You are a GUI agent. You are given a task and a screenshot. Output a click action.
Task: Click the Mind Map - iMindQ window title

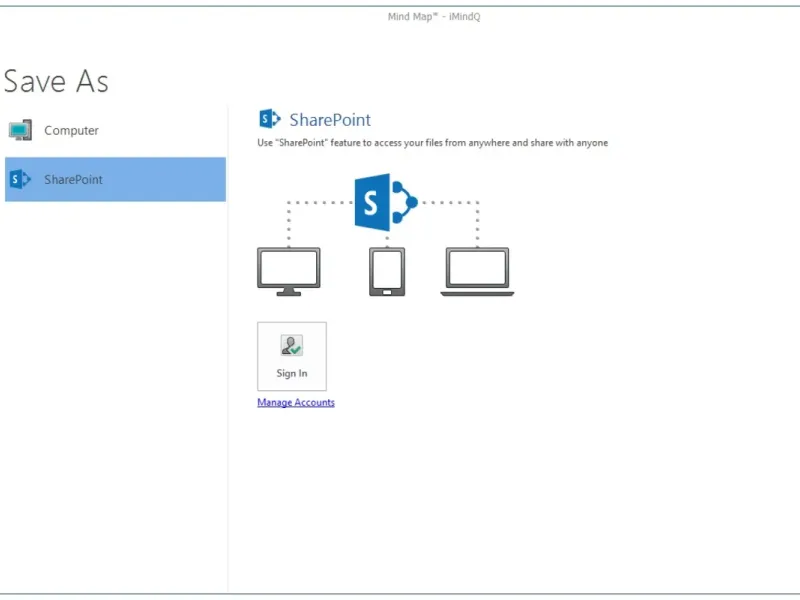434,17
